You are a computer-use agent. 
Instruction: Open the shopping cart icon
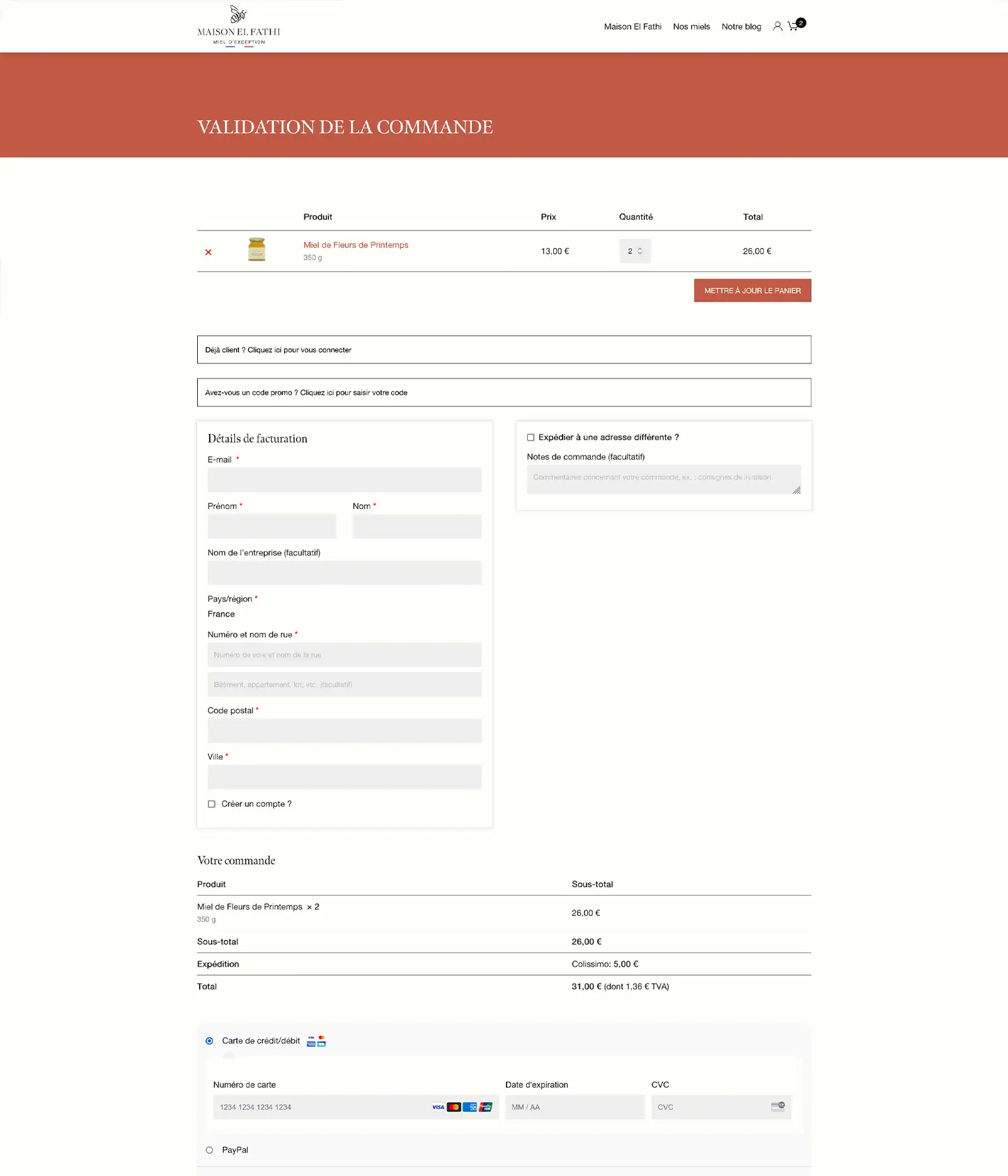pyautogui.click(x=794, y=26)
